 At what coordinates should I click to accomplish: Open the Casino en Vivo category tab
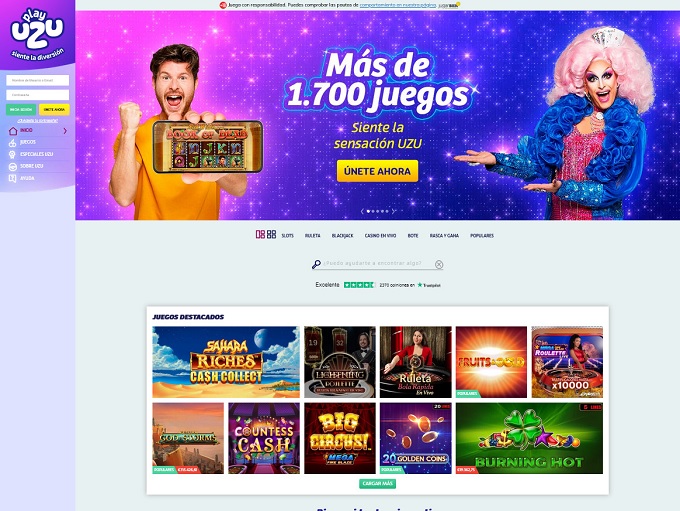pyautogui.click(x=380, y=236)
